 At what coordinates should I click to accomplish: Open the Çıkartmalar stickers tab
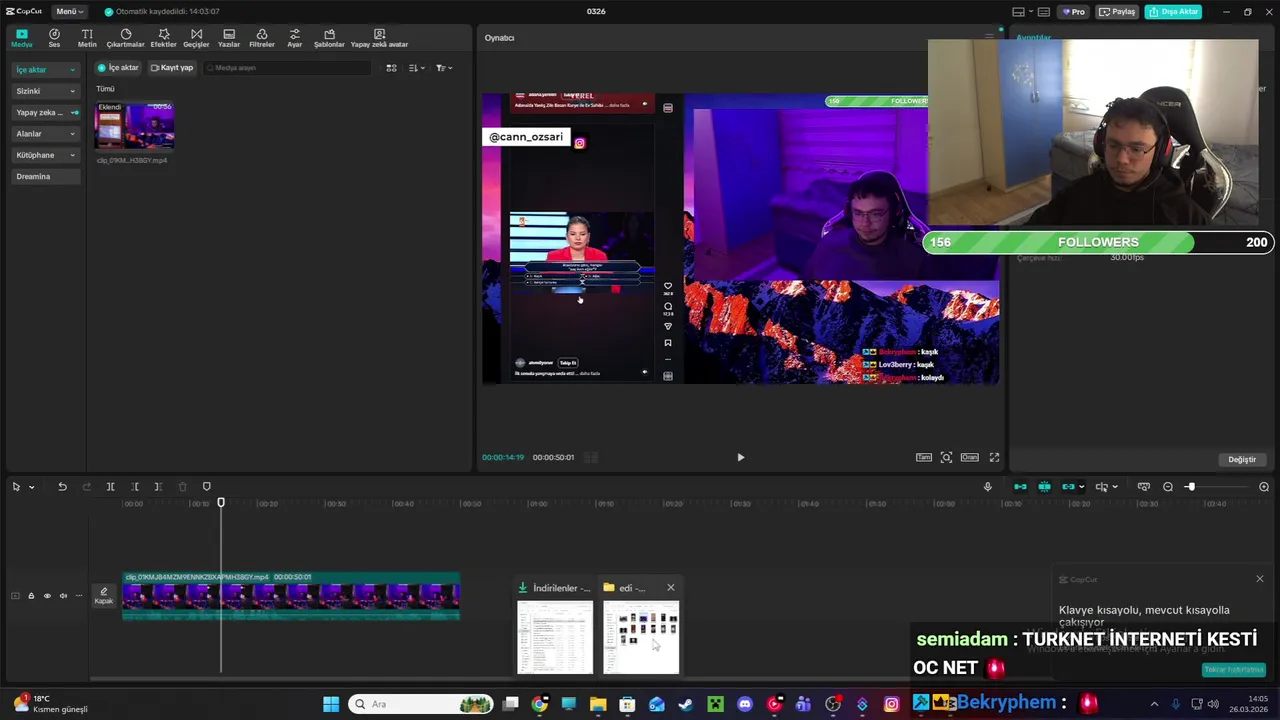click(x=126, y=38)
